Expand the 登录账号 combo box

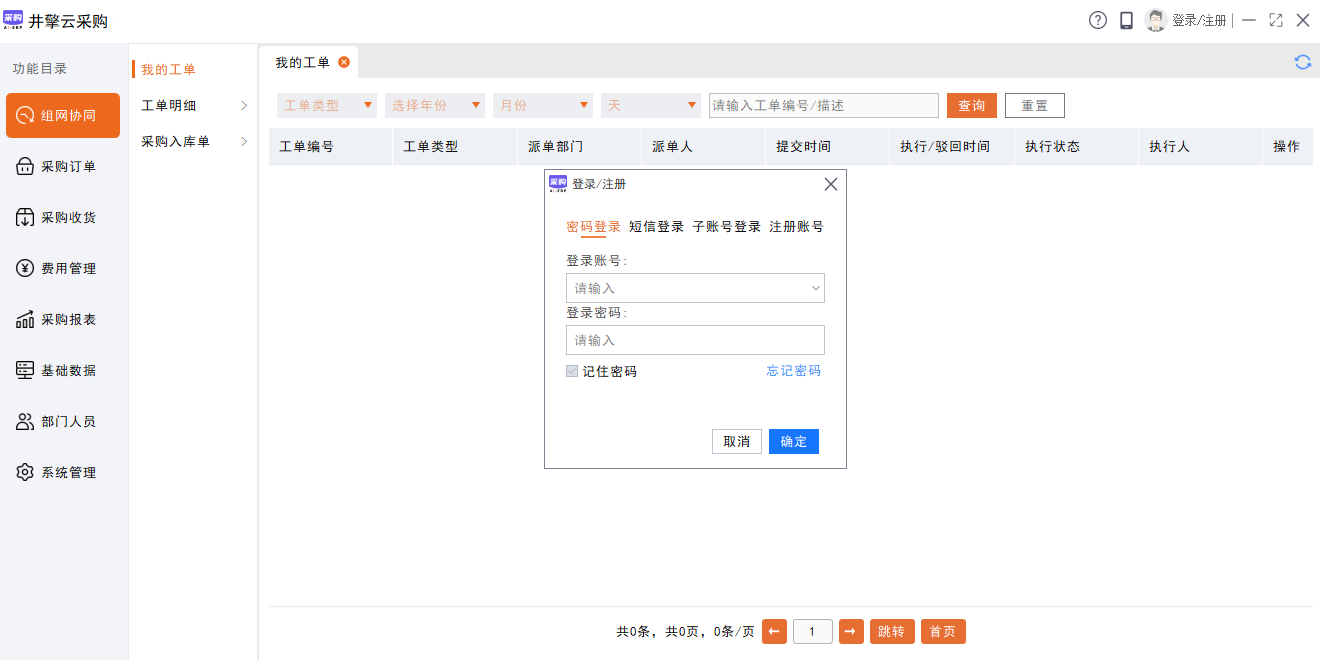(815, 288)
